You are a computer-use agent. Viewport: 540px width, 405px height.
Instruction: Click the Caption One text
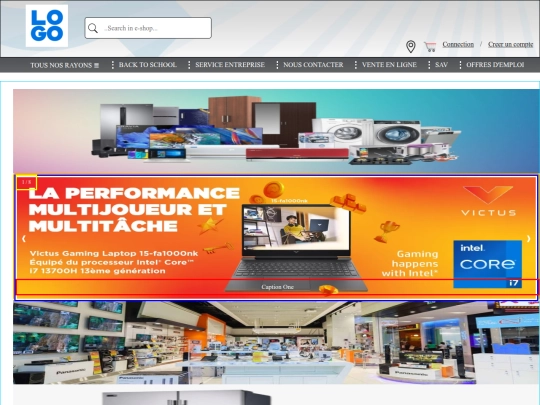278,287
